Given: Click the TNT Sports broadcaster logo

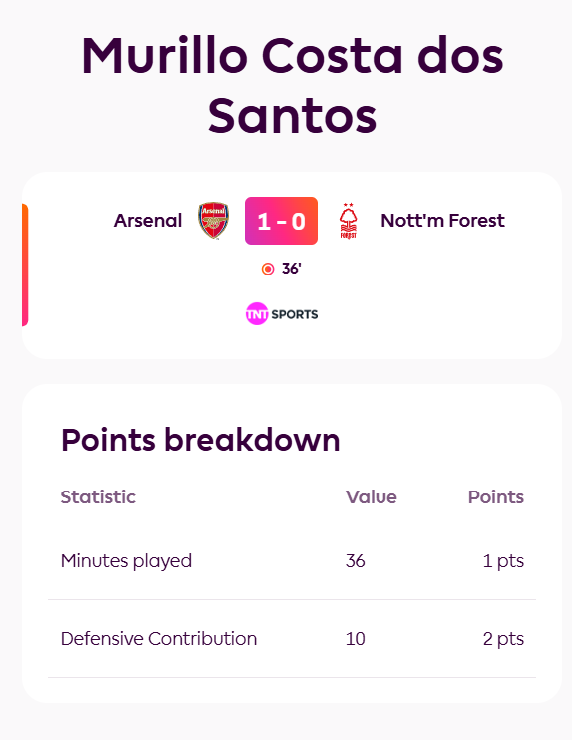Looking at the screenshot, I should tap(282, 314).
